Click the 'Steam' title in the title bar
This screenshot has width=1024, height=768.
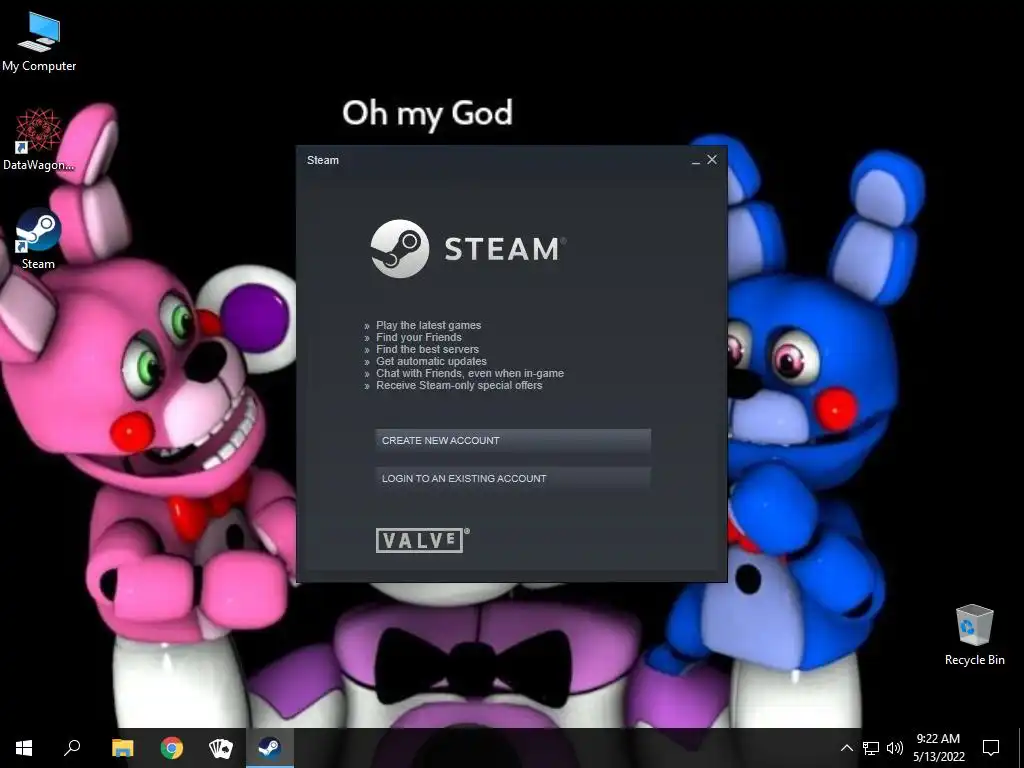point(323,160)
